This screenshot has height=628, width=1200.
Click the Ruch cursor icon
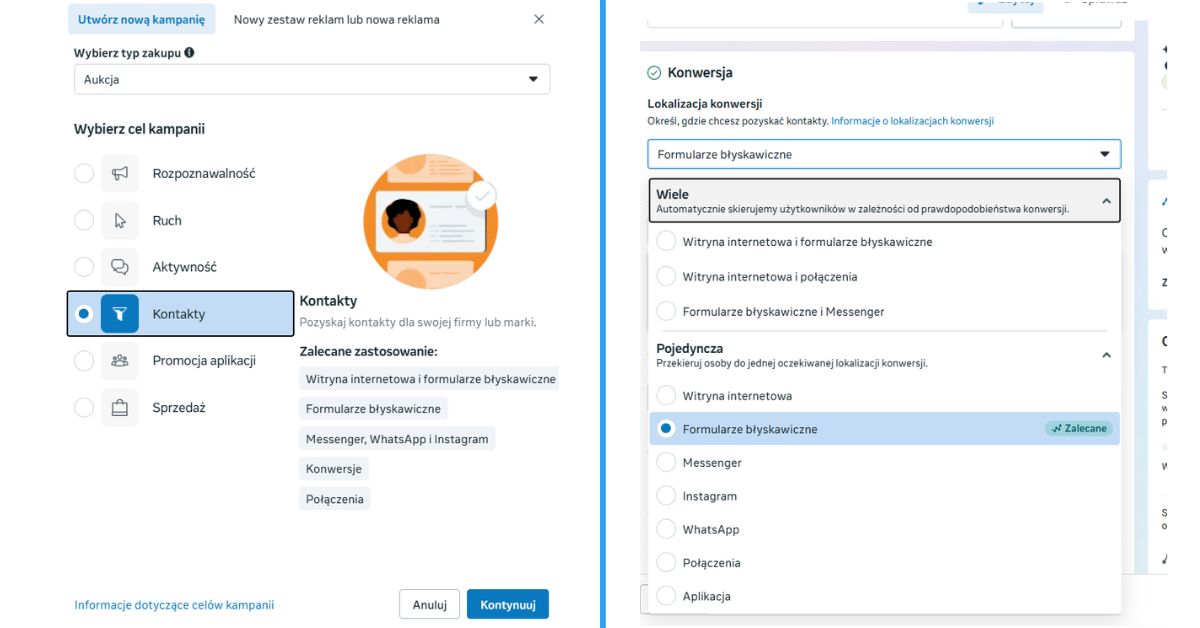(x=120, y=220)
